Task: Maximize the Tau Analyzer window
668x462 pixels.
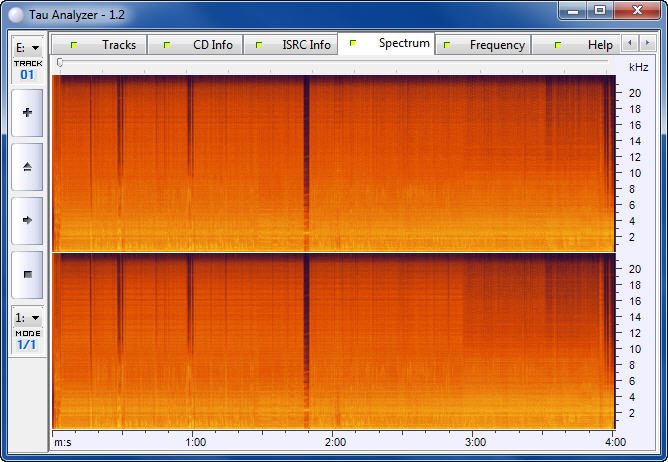Action: [x=600, y=10]
